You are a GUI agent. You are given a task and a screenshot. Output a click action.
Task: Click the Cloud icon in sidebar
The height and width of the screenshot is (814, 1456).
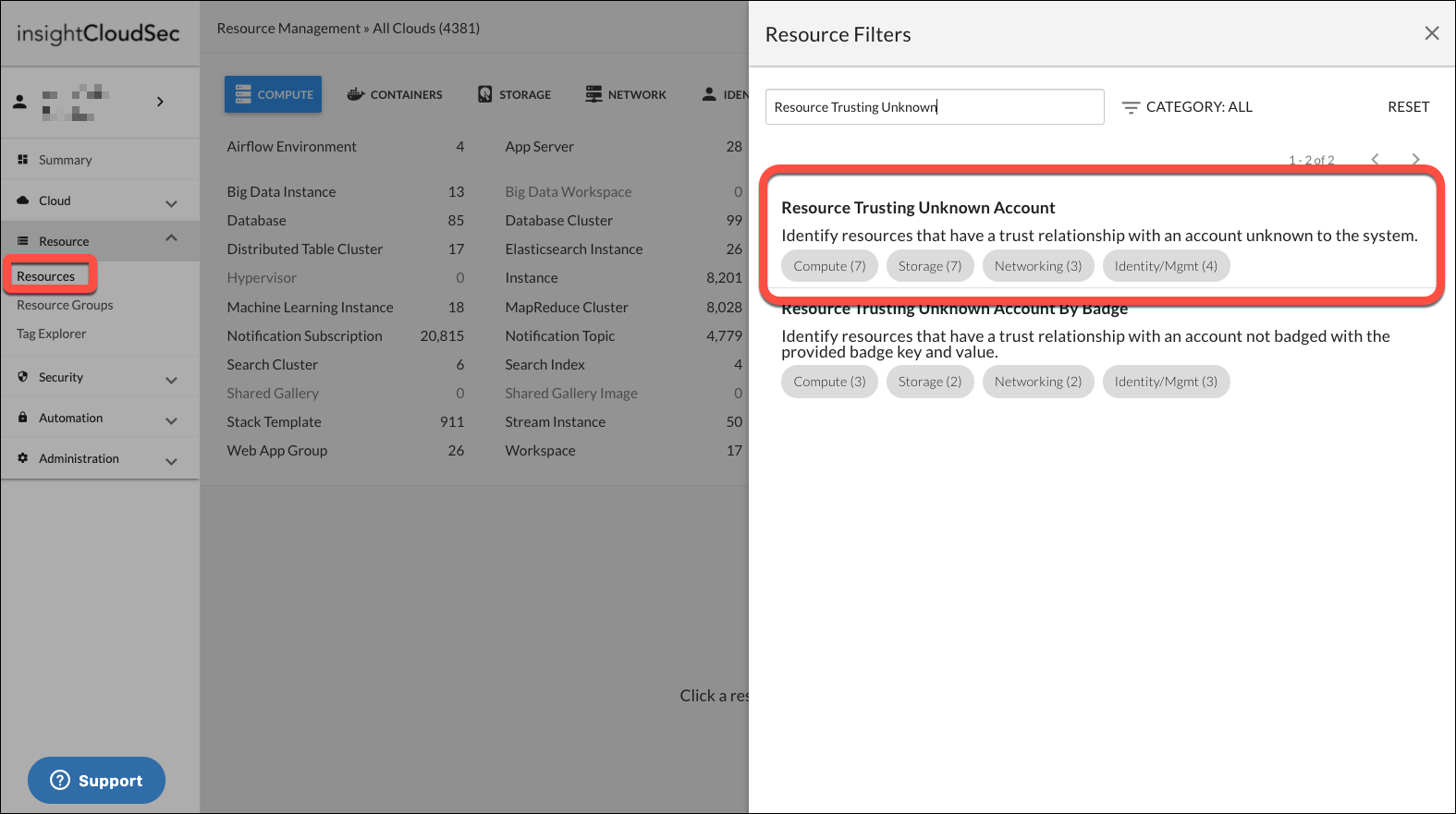tap(22, 200)
